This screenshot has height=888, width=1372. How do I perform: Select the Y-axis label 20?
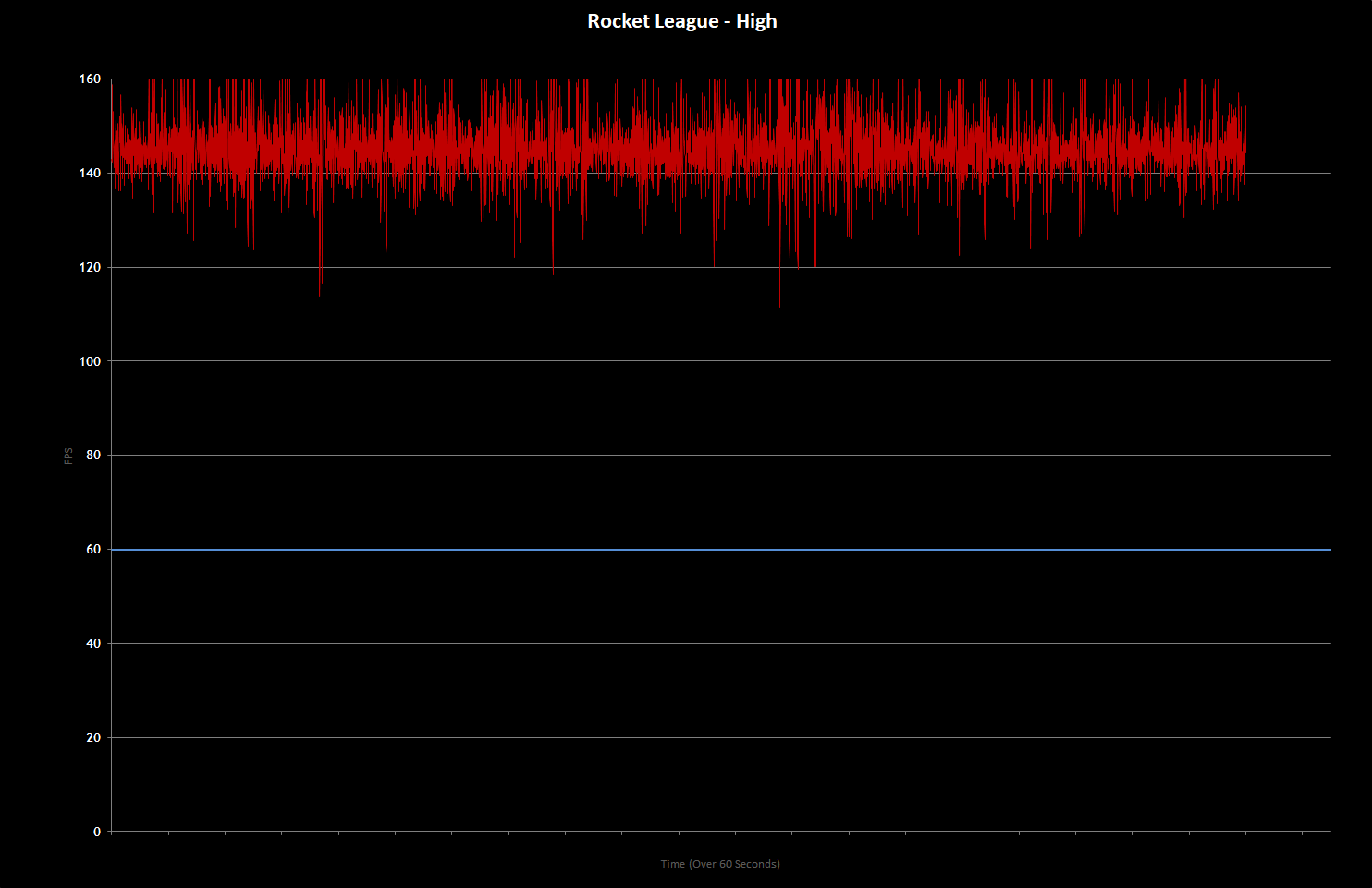(93, 737)
